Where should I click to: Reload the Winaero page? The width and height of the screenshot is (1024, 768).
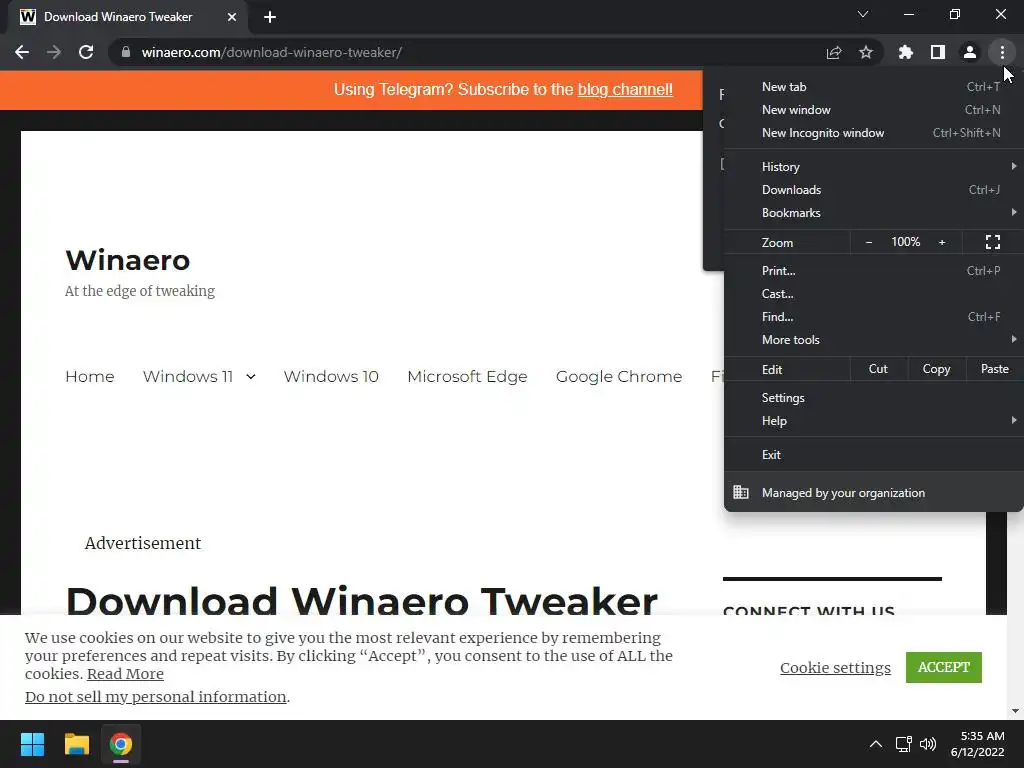[86, 52]
